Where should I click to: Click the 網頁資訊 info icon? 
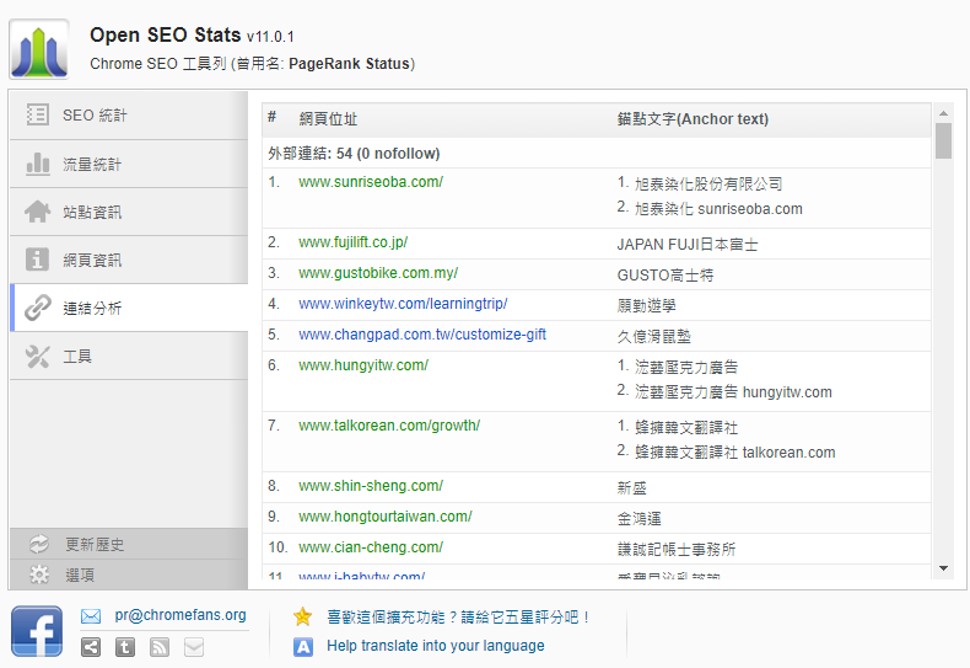[x=37, y=260]
